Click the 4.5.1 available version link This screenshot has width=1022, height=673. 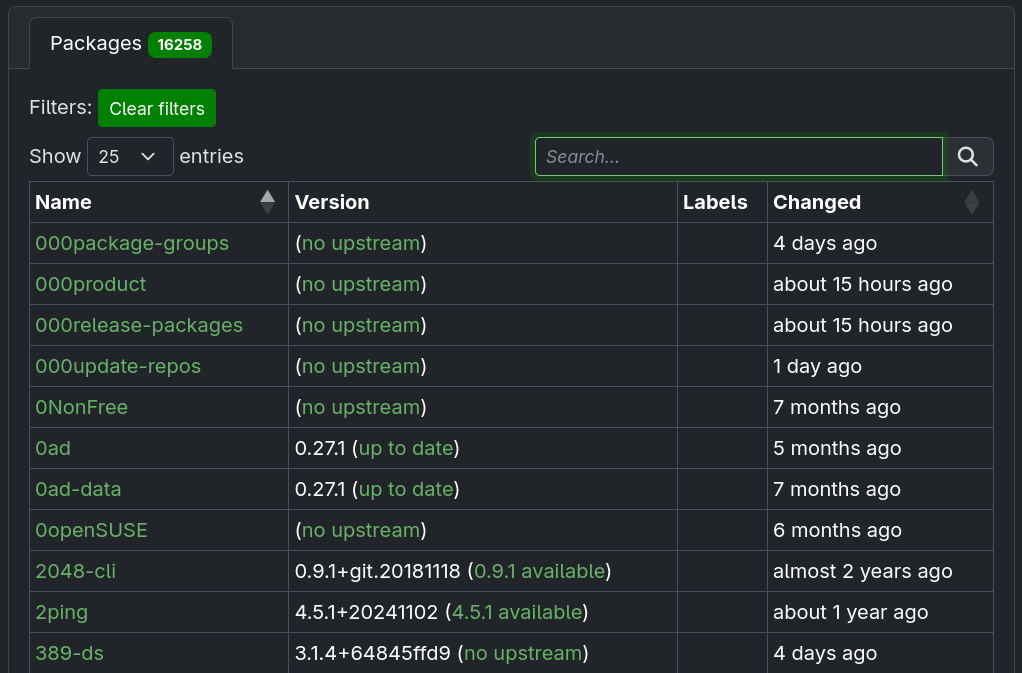pos(516,612)
